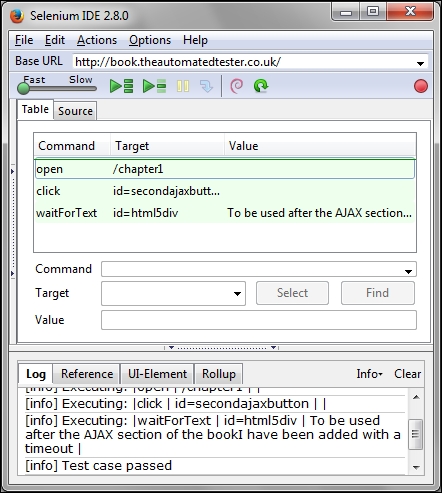The image size is (442, 493).
Task: Expand the Target dropdown arrow
Action: click(x=237, y=294)
